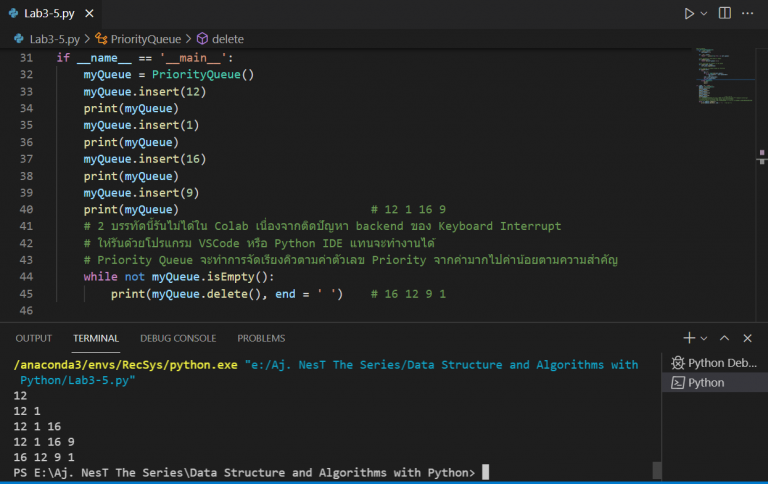Select delete method in breadcrumb
The image size is (768, 484).
pyautogui.click(x=227, y=39)
